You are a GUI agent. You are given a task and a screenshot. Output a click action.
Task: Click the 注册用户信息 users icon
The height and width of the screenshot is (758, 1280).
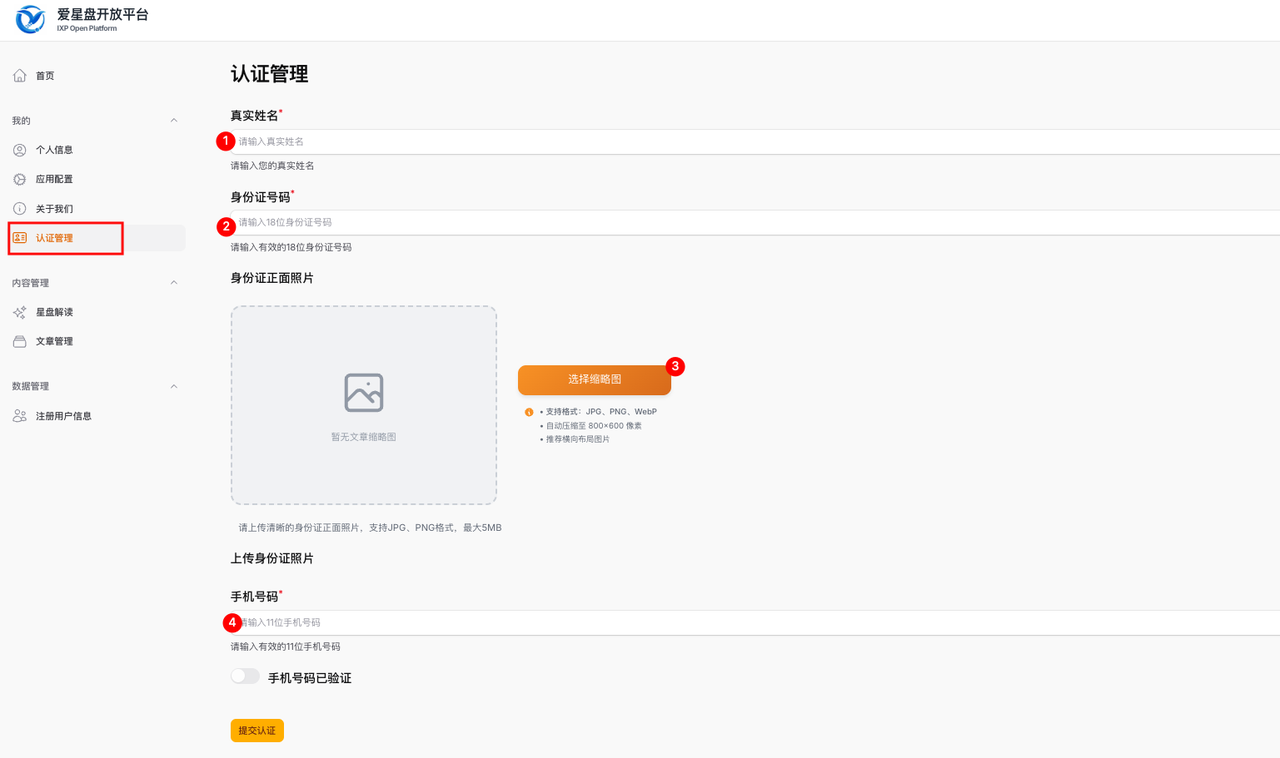point(20,416)
